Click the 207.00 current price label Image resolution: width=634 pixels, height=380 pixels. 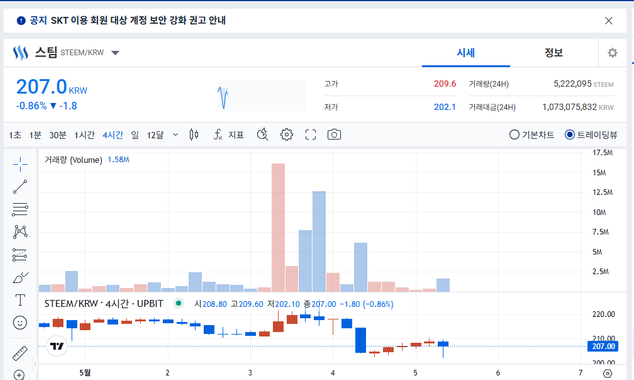(602, 346)
